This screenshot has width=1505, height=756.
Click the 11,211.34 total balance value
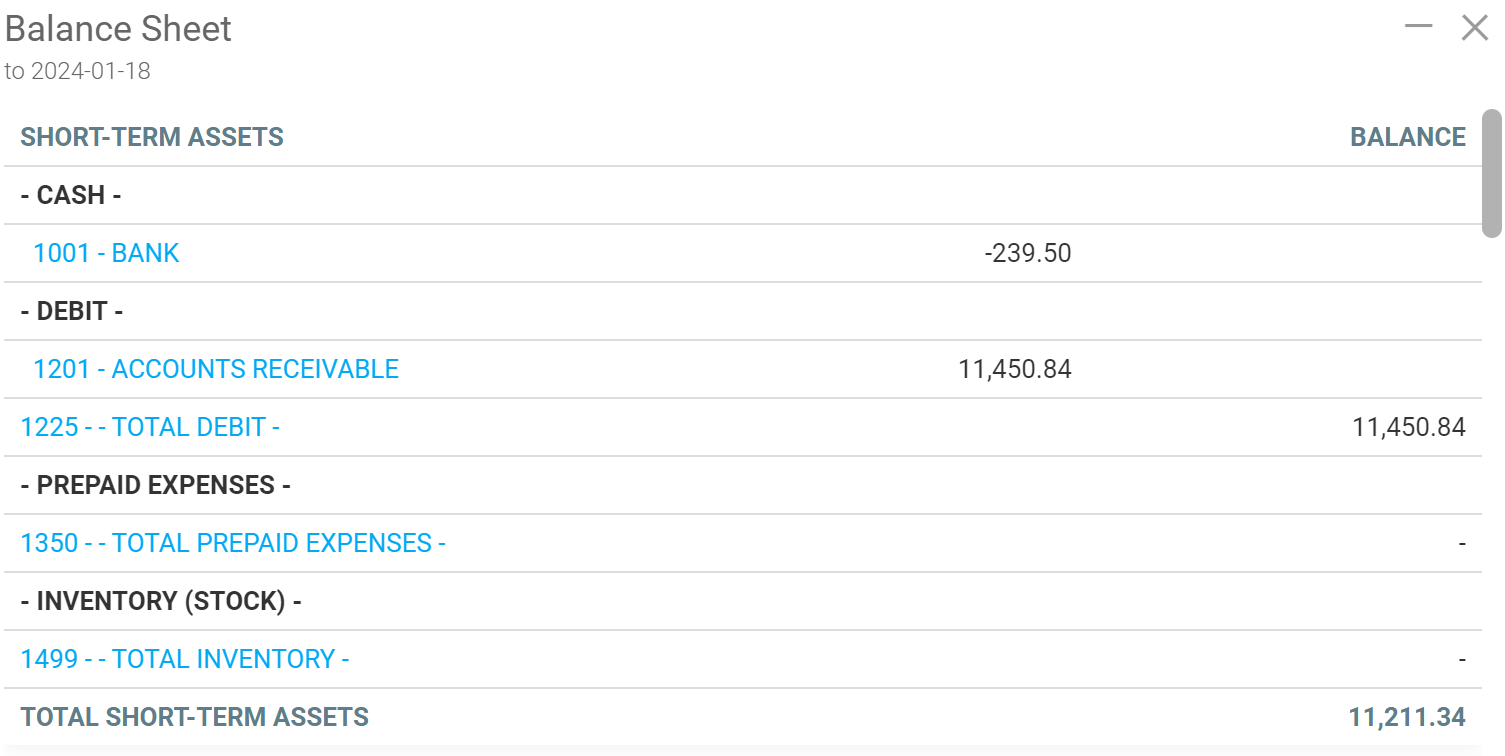(1406, 717)
